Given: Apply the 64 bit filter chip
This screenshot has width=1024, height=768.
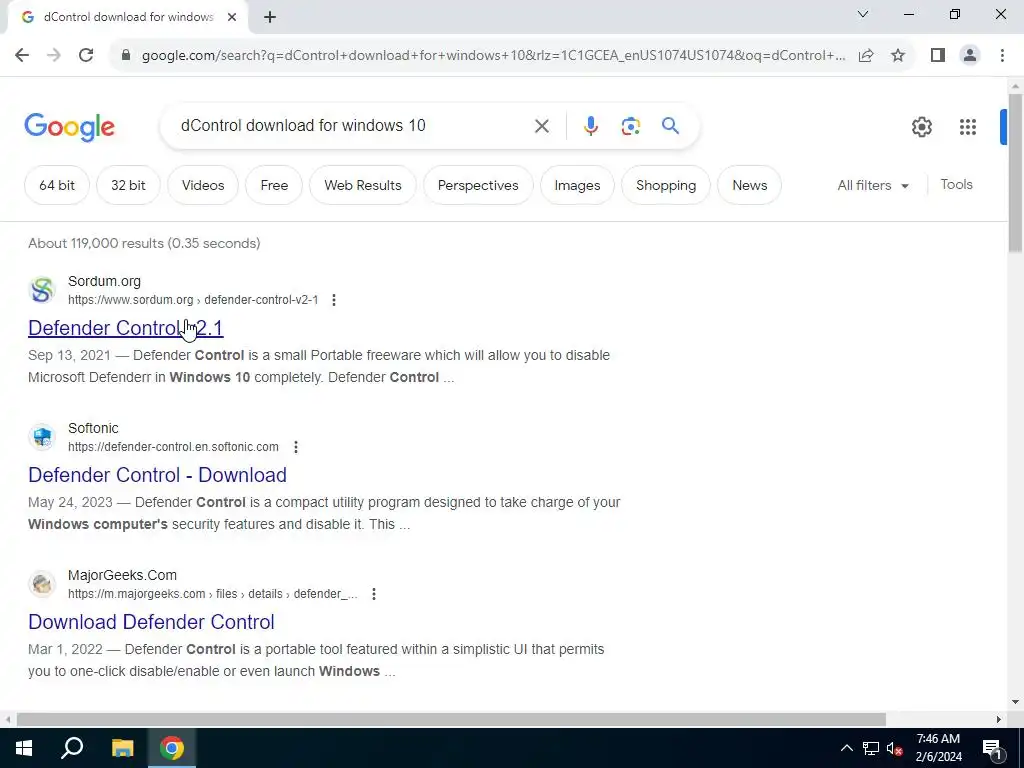Looking at the screenshot, I should pos(57,185).
